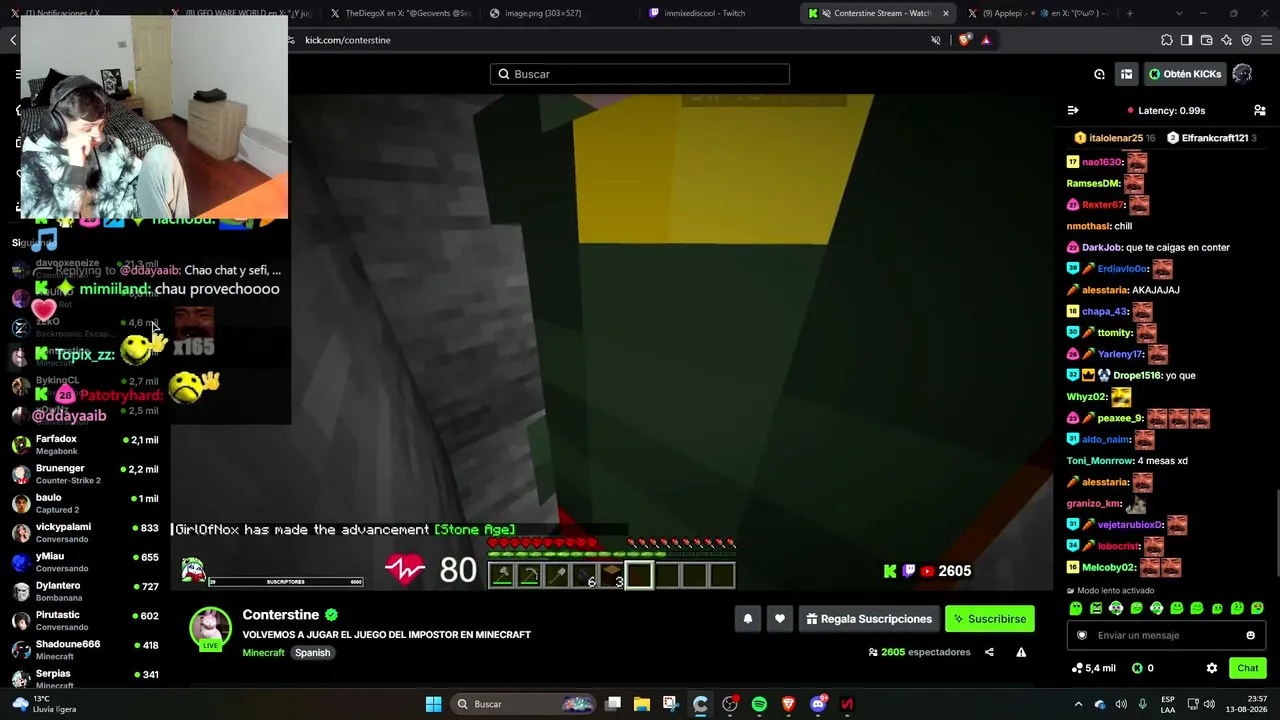Screen dimensions: 1280x720
Task: Open baulo channel in the sidebar
Action: (x=85, y=503)
